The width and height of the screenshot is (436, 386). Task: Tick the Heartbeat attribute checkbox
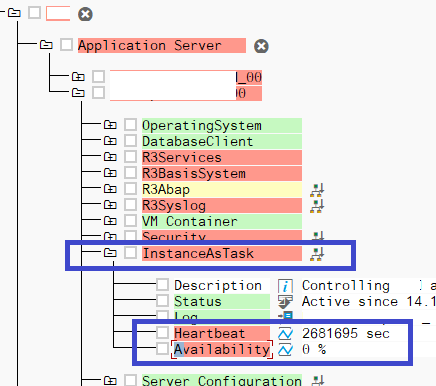pyautogui.click(x=162, y=333)
